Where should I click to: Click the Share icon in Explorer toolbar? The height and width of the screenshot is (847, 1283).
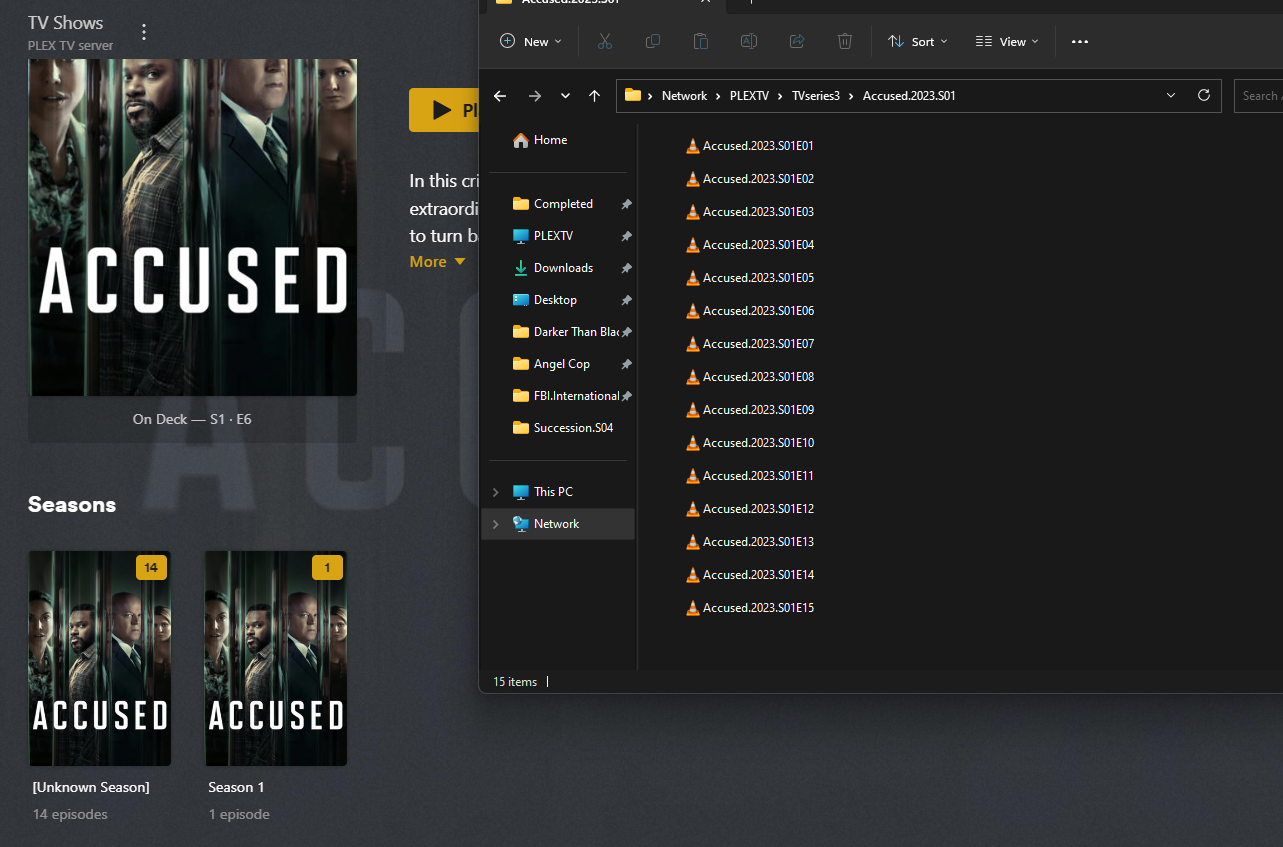pyautogui.click(x=797, y=41)
